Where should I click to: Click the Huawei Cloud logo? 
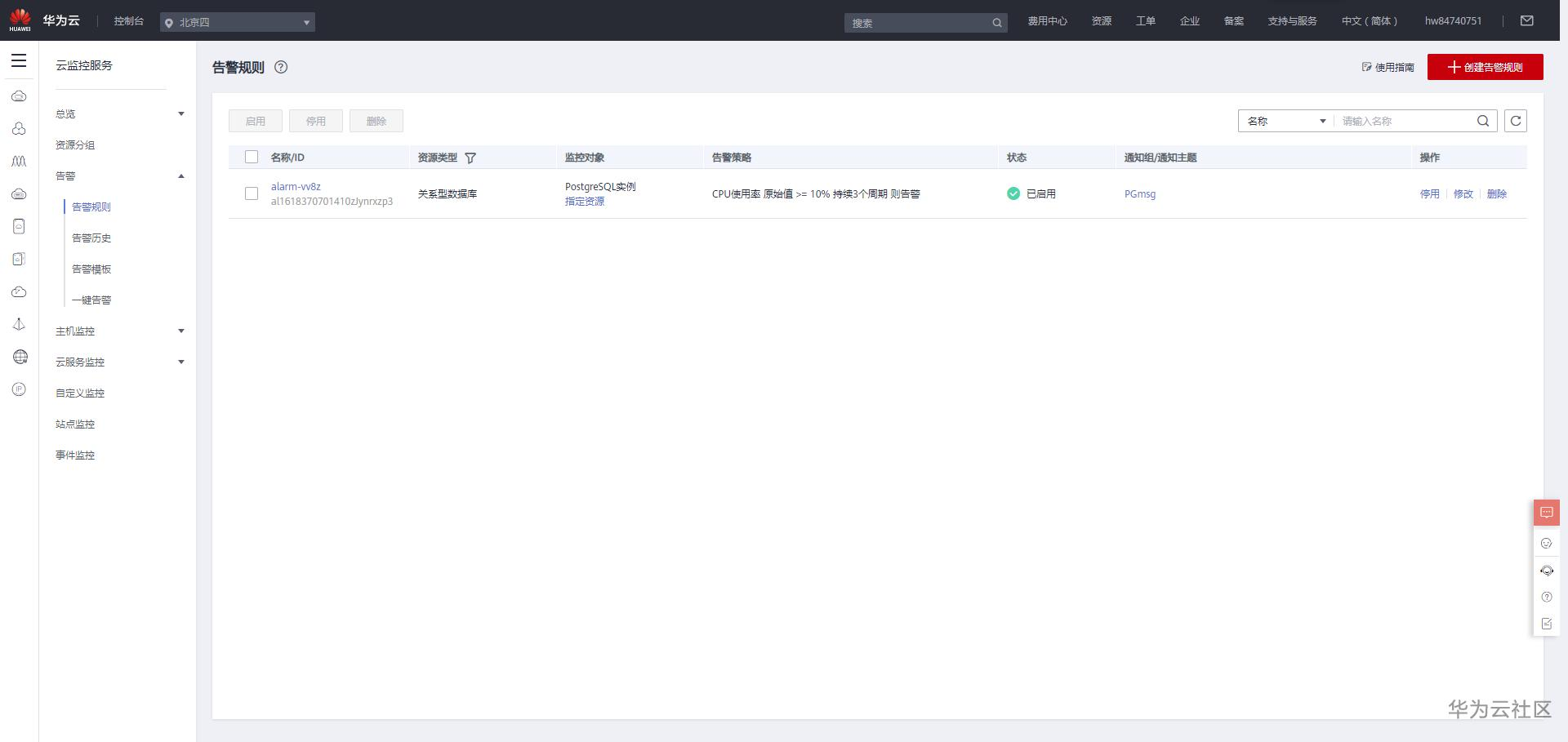tap(45, 20)
